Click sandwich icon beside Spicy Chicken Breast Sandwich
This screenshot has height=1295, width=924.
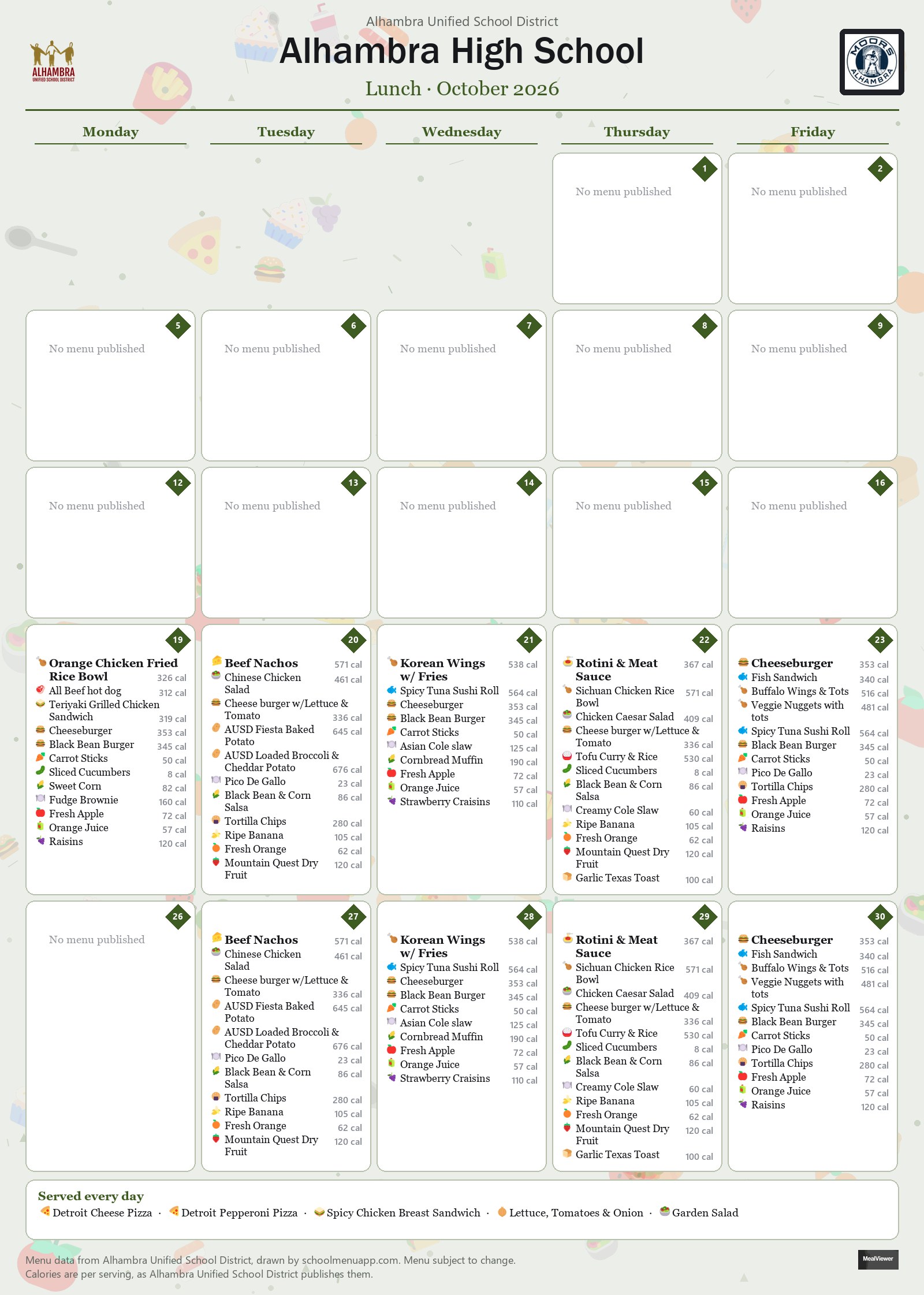(x=319, y=1212)
